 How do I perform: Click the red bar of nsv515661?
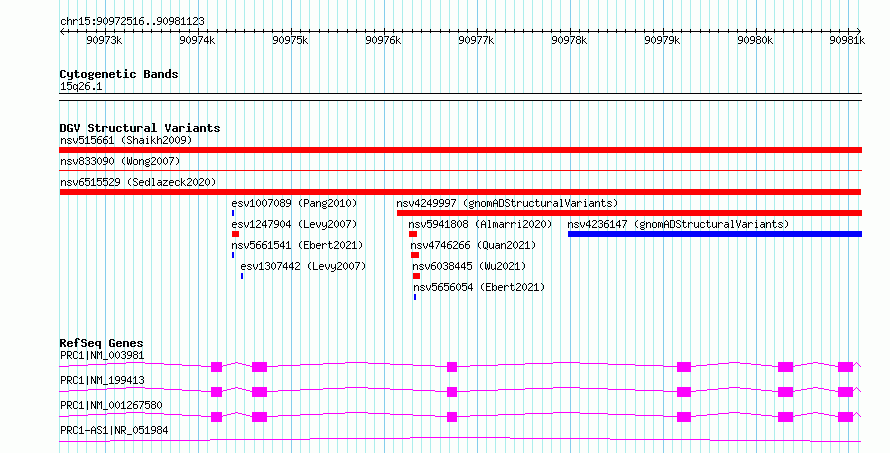click(460, 150)
